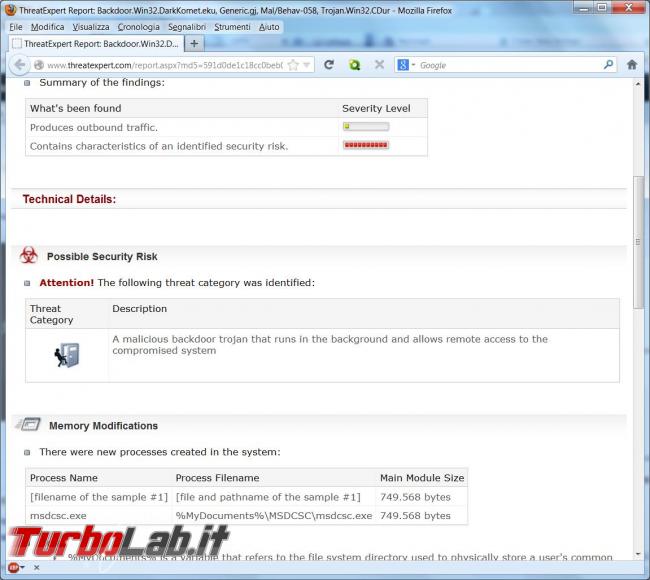Click the security risk red severity bar
Screen dimensions: 650x580
coord(366,145)
